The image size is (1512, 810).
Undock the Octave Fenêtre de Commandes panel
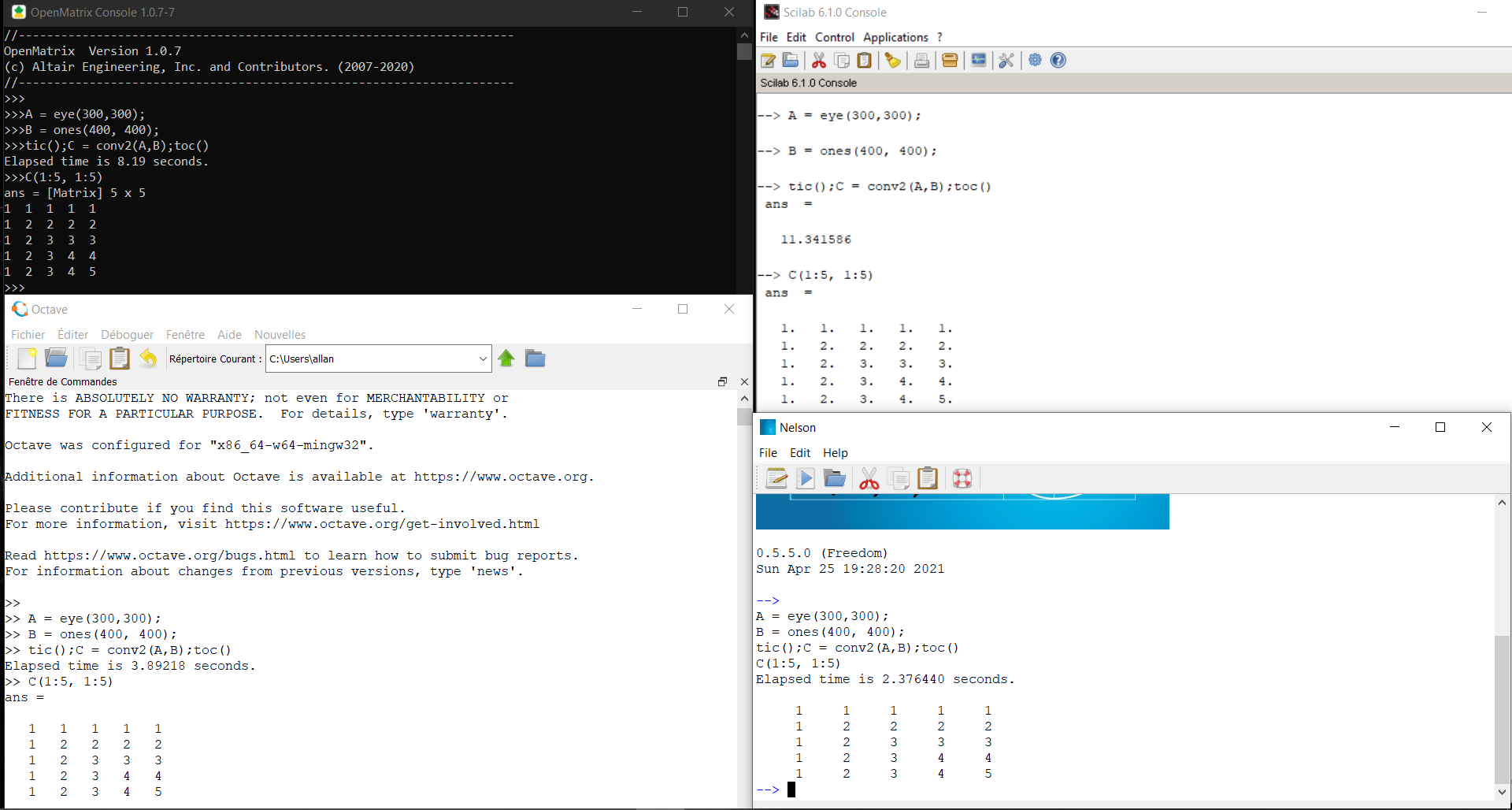pyautogui.click(x=722, y=381)
